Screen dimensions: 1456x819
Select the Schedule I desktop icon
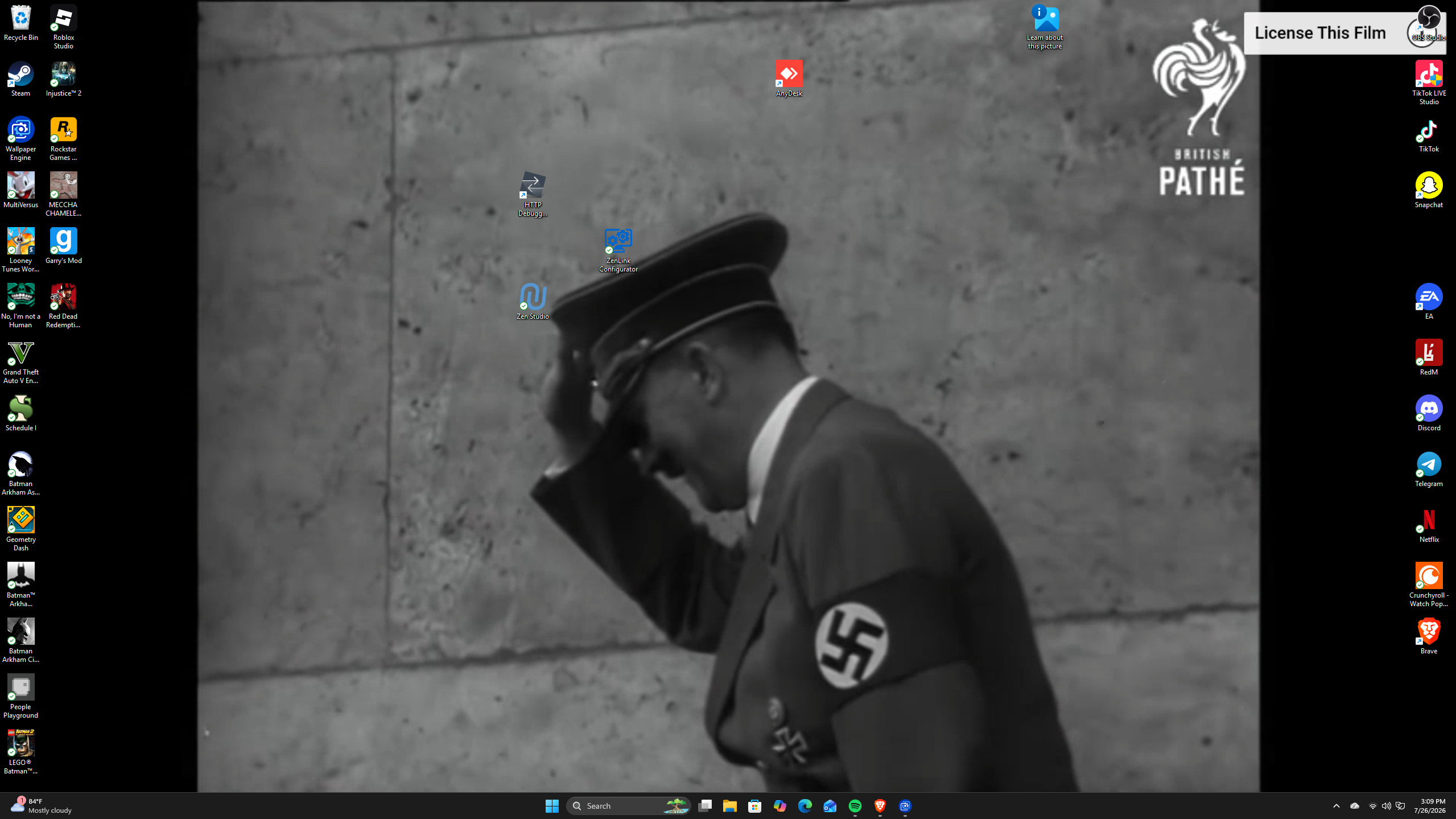click(x=21, y=414)
